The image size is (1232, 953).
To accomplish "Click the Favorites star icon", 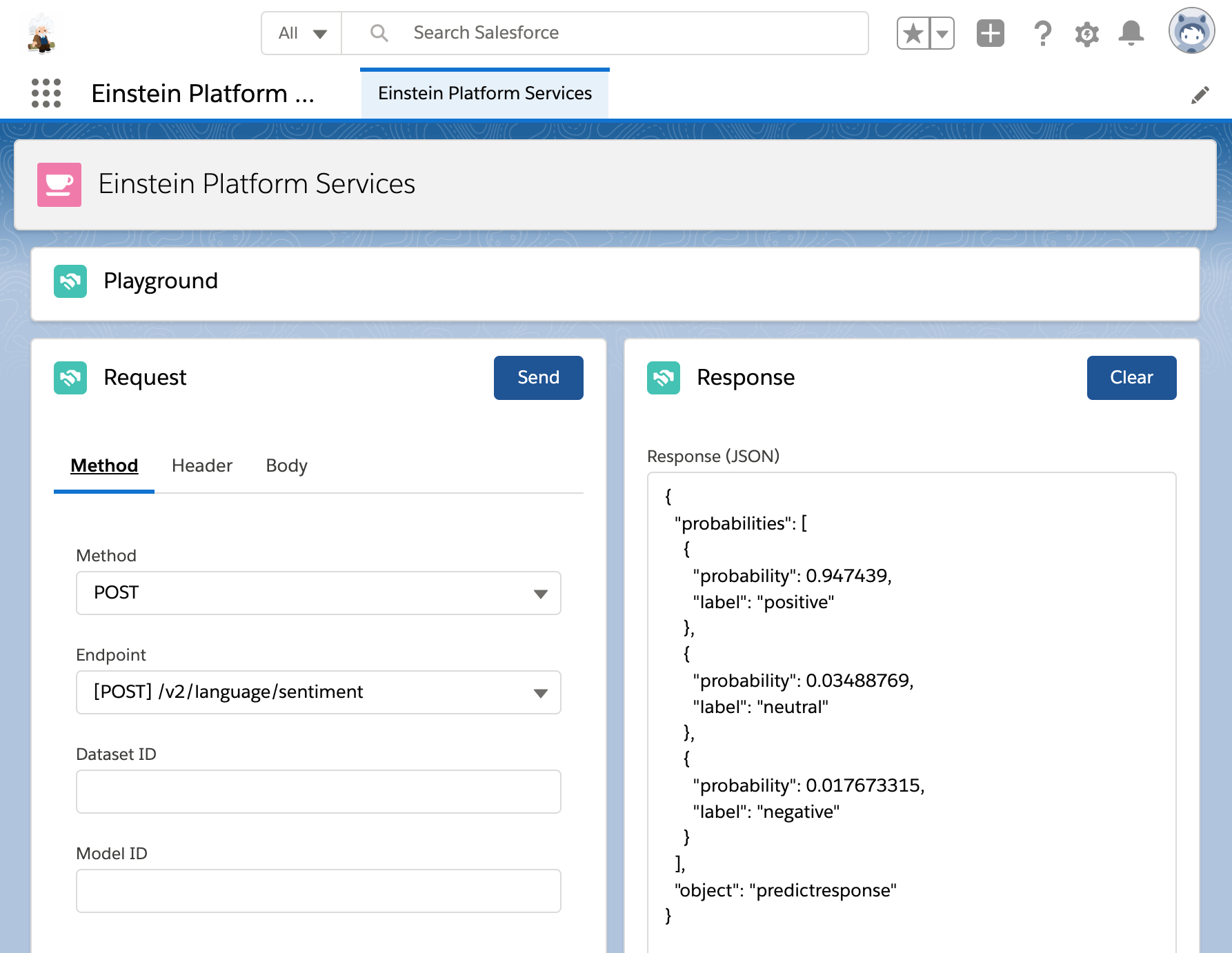I will tap(913, 33).
